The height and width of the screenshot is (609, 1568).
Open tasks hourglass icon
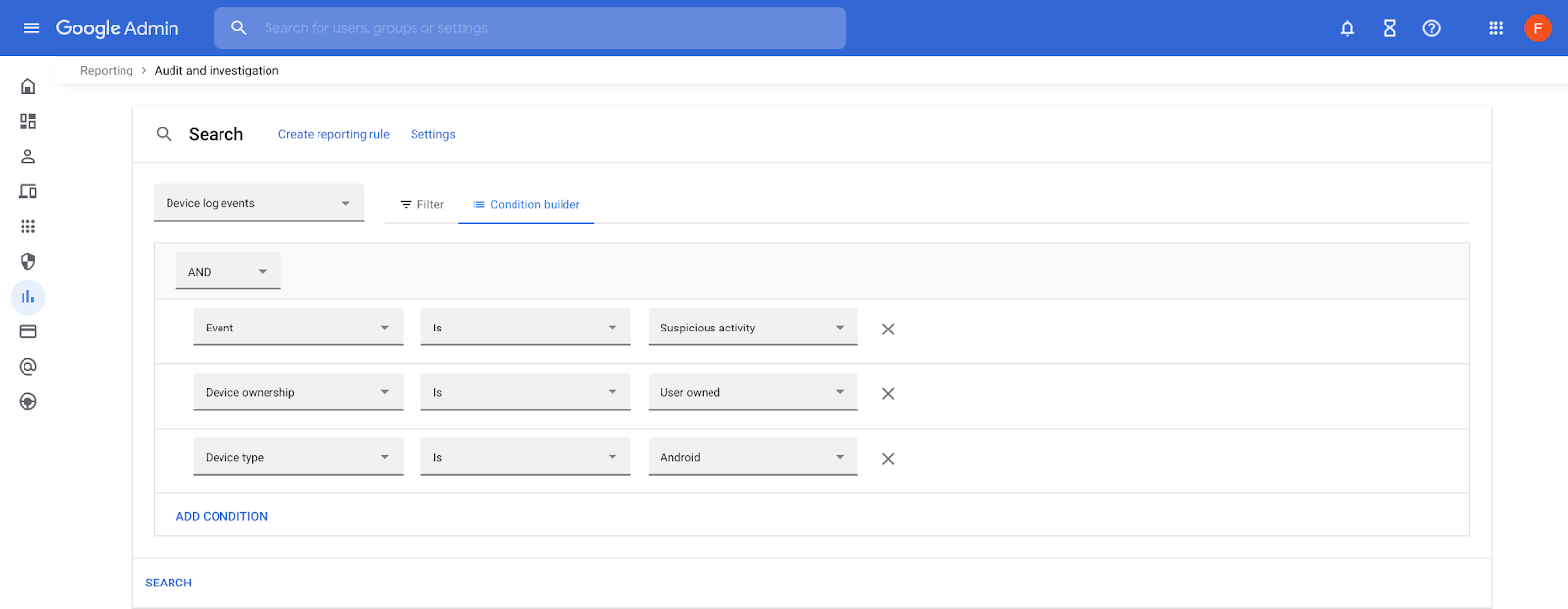(1390, 28)
